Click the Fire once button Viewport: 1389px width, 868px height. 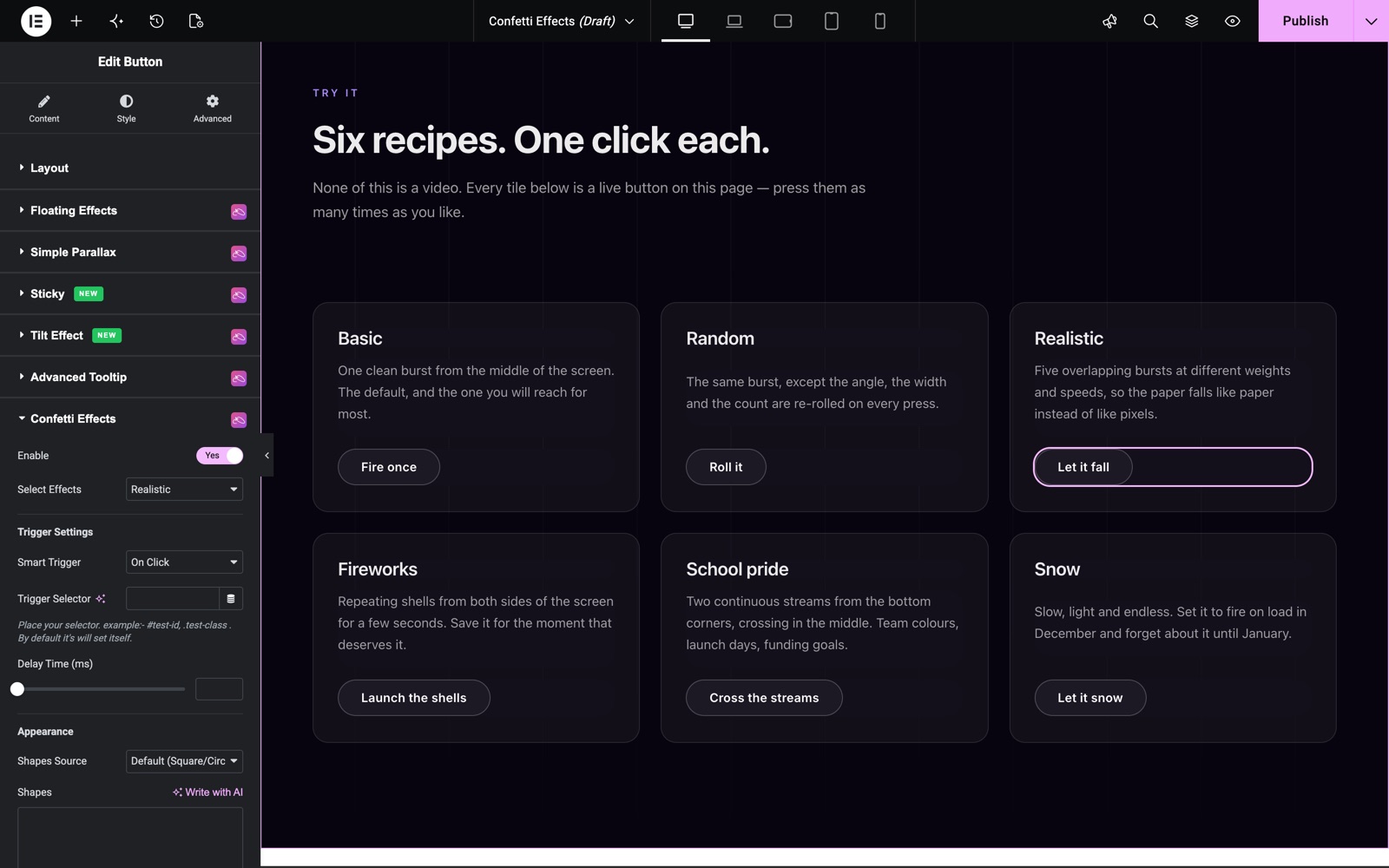[x=389, y=467]
